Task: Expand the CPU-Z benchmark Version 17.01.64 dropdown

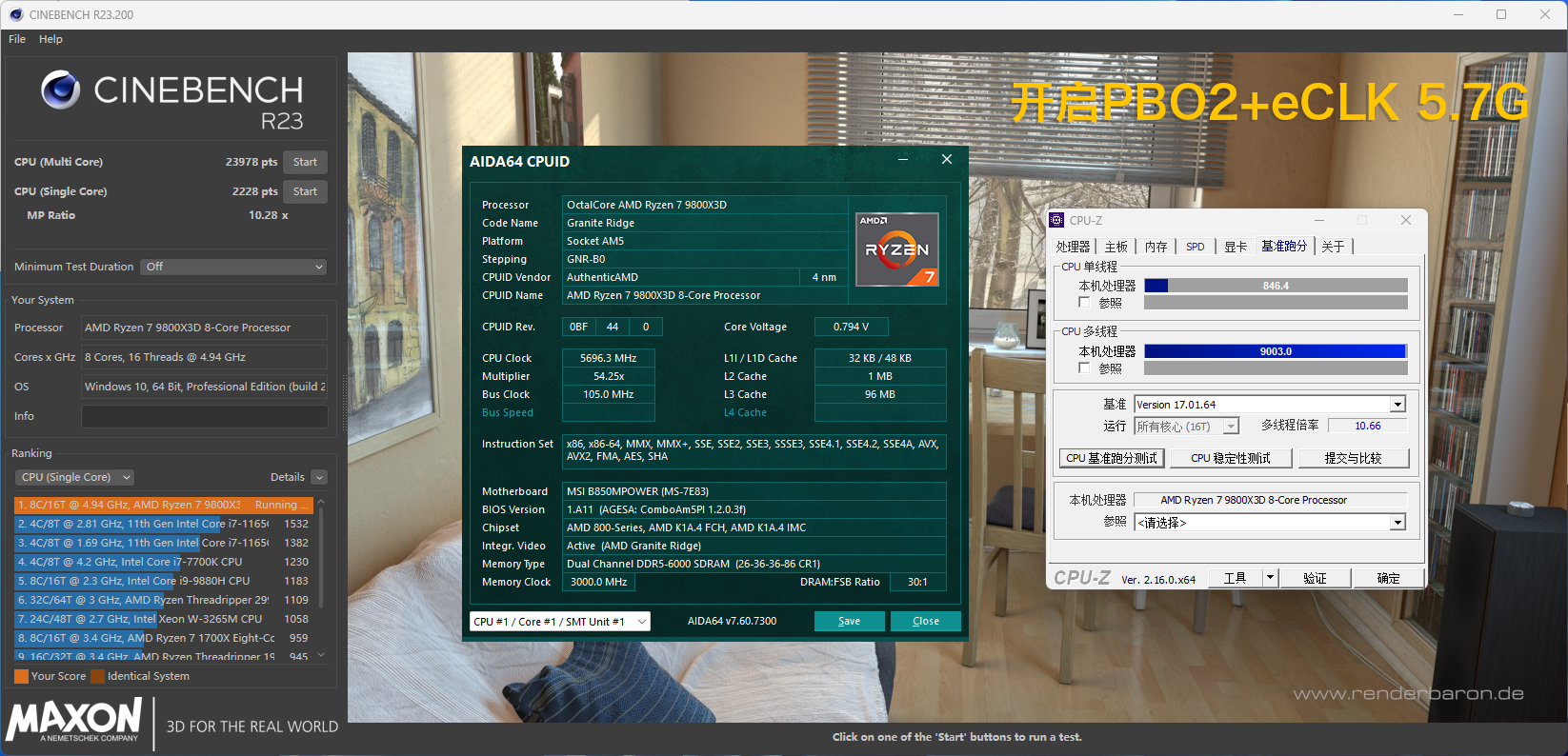Action: coord(1397,405)
